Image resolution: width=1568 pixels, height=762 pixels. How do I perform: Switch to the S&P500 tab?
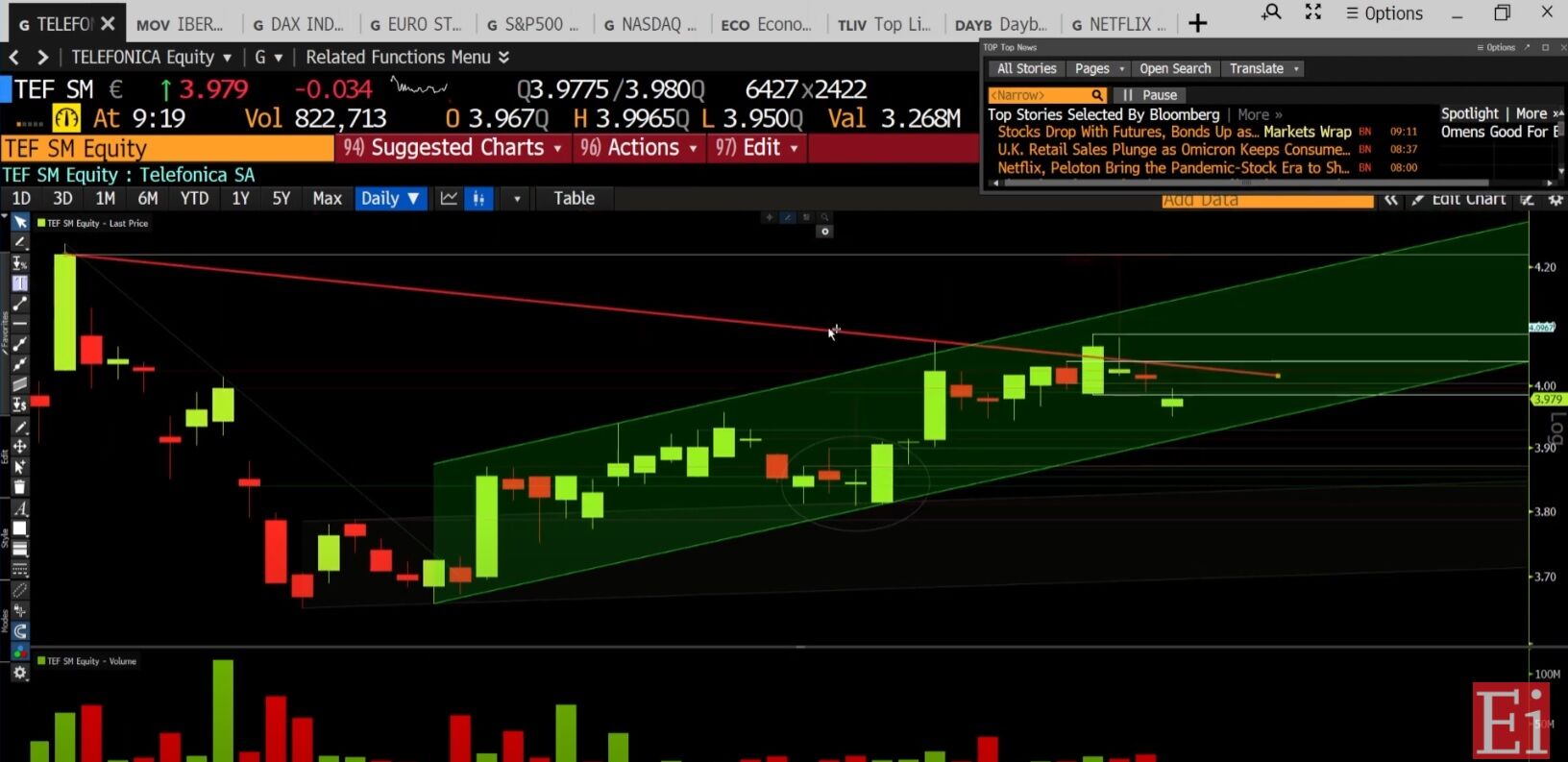pos(532,24)
